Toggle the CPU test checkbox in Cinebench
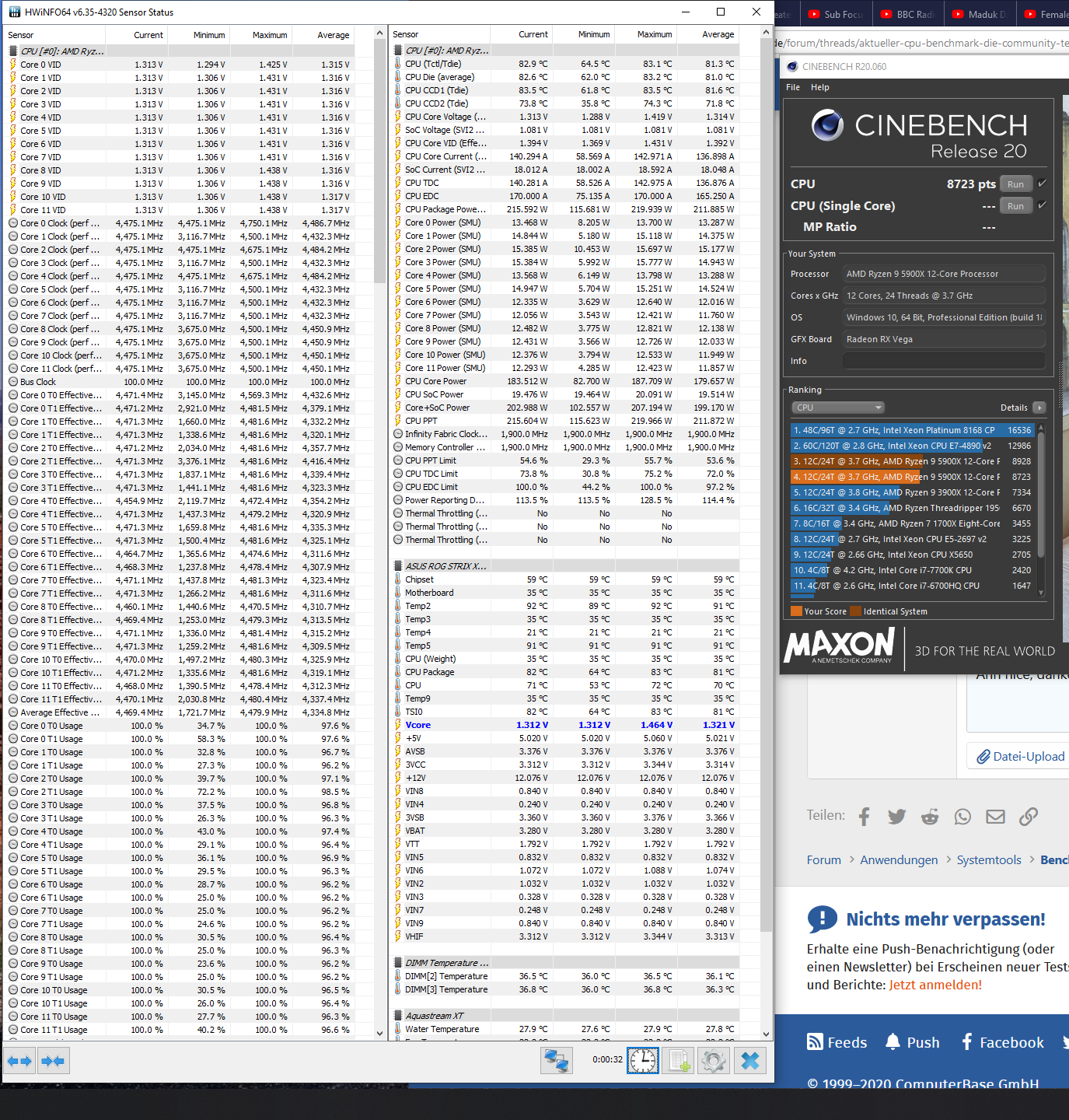Image resolution: width=1069 pixels, height=1120 pixels. [1042, 184]
